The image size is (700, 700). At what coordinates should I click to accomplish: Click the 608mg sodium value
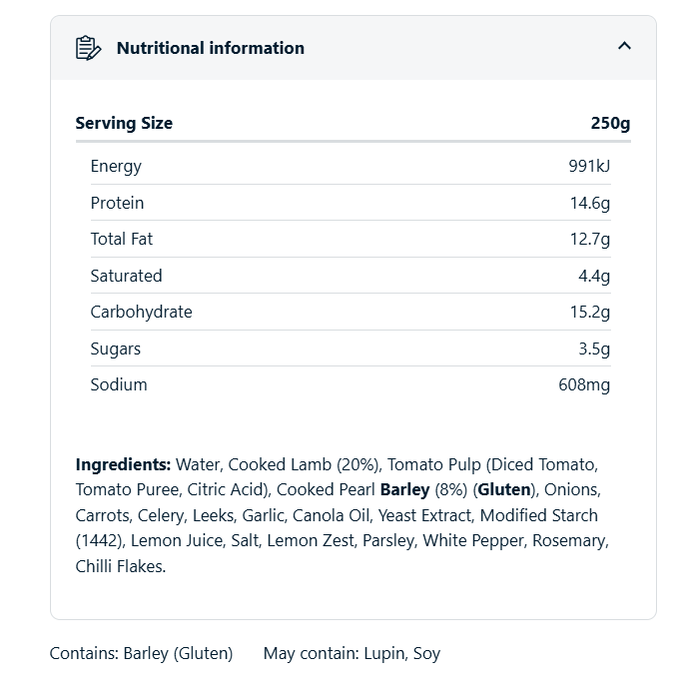tap(584, 385)
